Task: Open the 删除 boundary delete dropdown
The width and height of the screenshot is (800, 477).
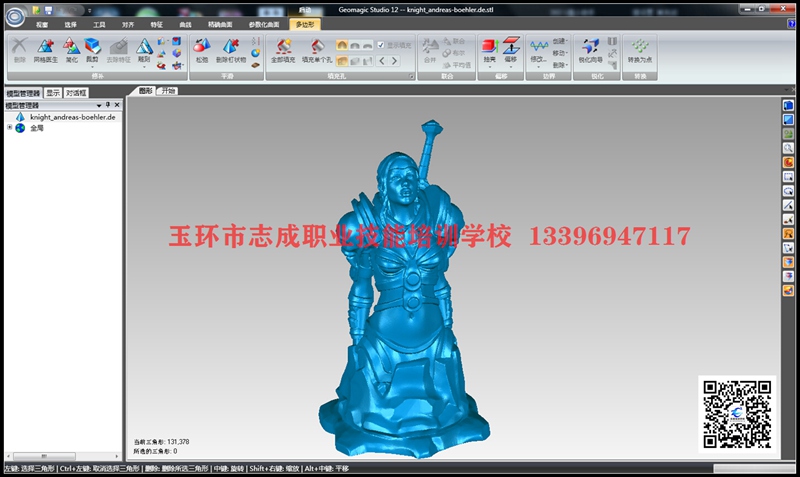Action: pyautogui.click(x=560, y=65)
